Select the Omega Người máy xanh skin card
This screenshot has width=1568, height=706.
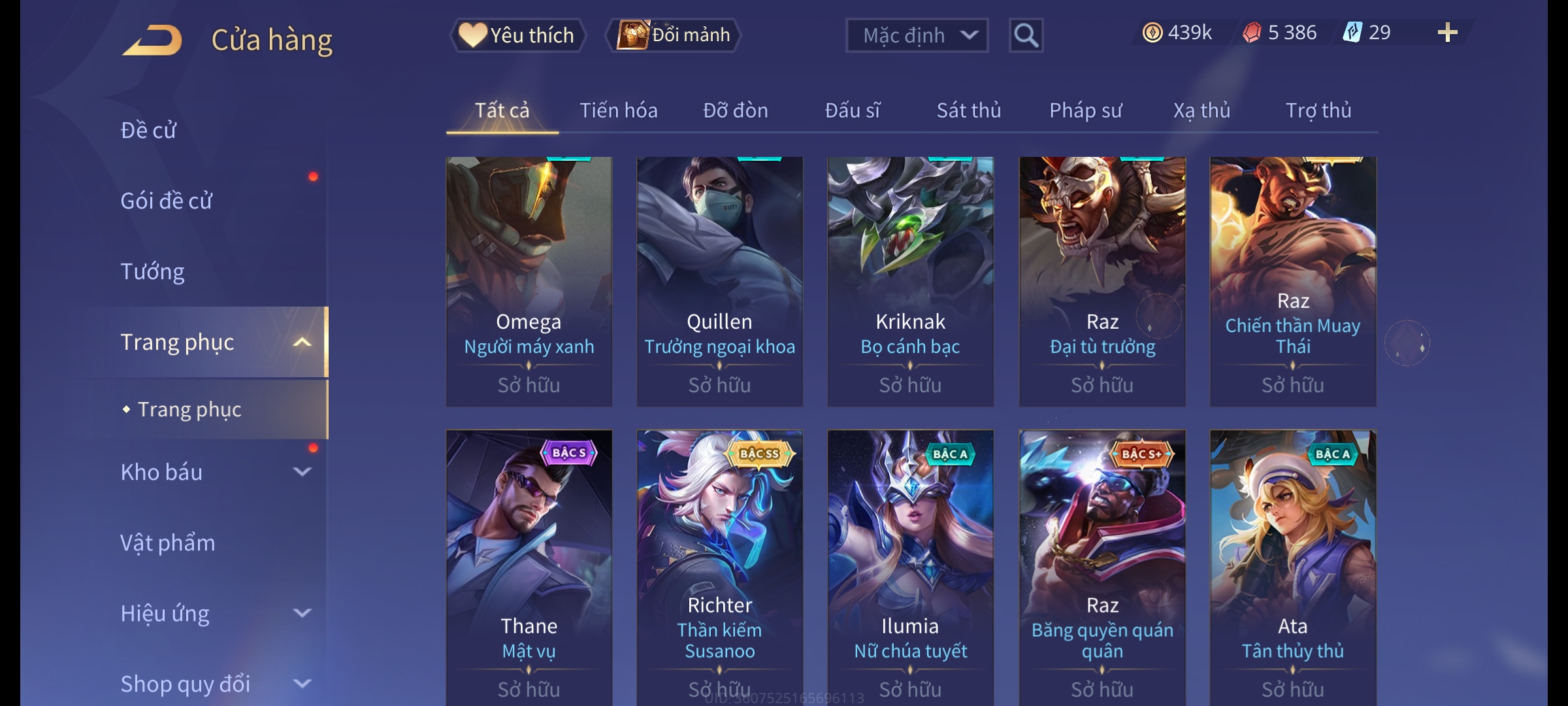click(529, 281)
